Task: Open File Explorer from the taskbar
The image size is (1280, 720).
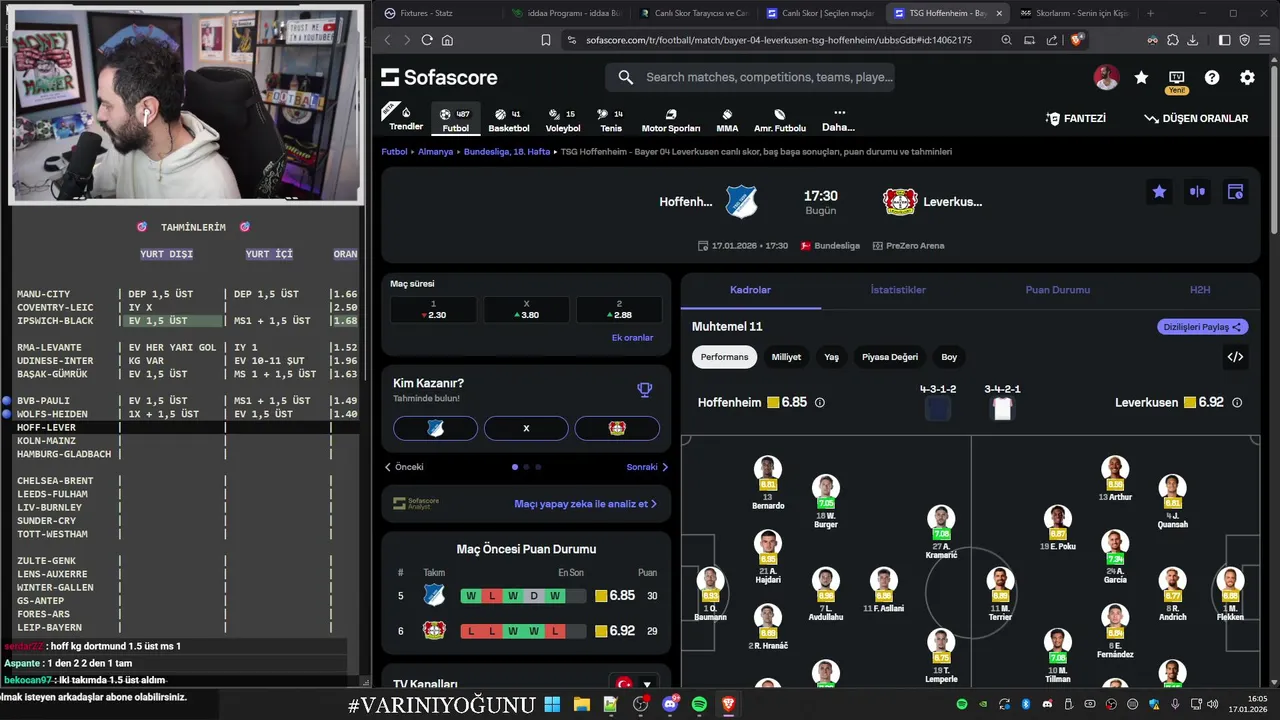Action: pos(581,704)
